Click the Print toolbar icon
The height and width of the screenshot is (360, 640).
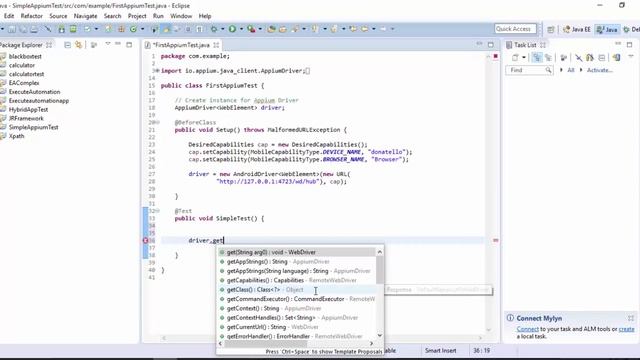[34, 29]
